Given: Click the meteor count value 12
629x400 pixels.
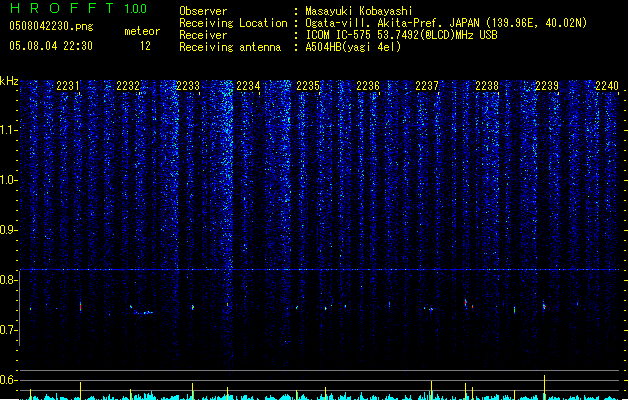Looking at the screenshot, I should 145,46.
